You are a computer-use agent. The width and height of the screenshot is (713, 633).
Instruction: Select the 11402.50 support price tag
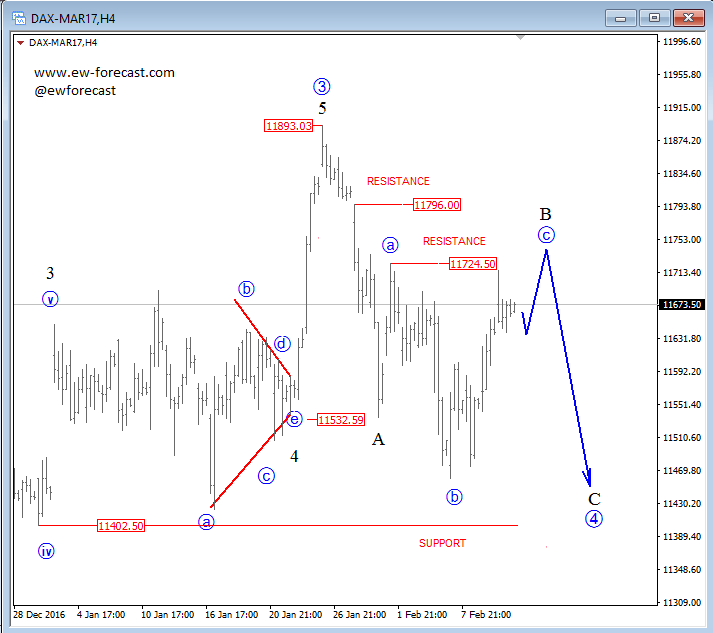121,525
